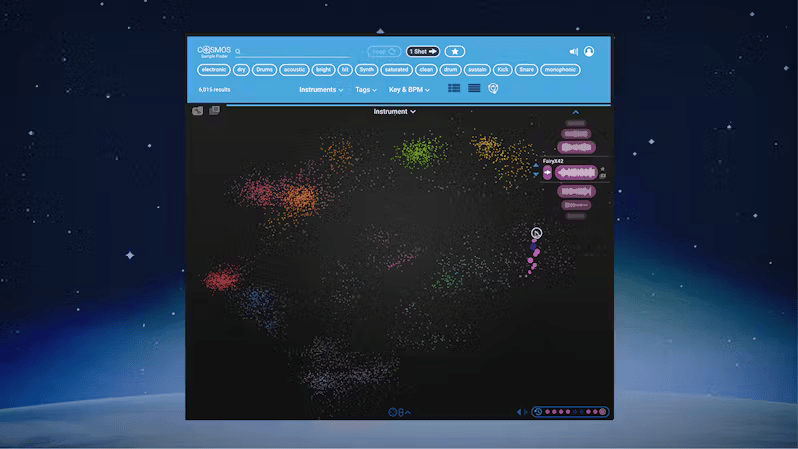Play the FairyX42 waveform
The width and height of the screenshot is (798, 449).
pyautogui.click(x=576, y=173)
